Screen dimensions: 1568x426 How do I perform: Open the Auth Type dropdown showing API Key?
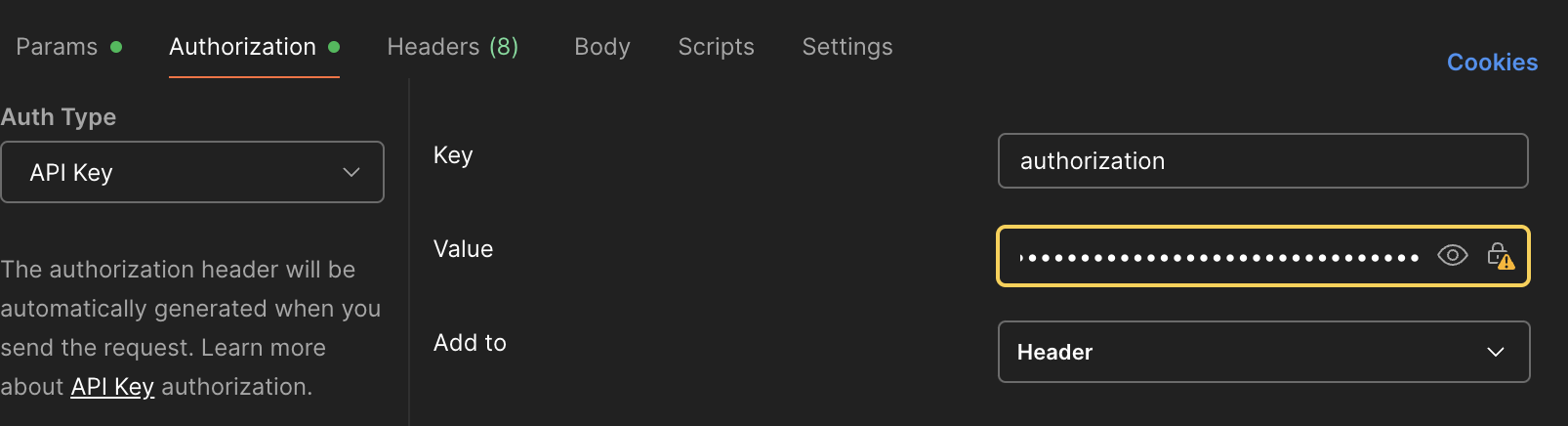click(x=191, y=173)
